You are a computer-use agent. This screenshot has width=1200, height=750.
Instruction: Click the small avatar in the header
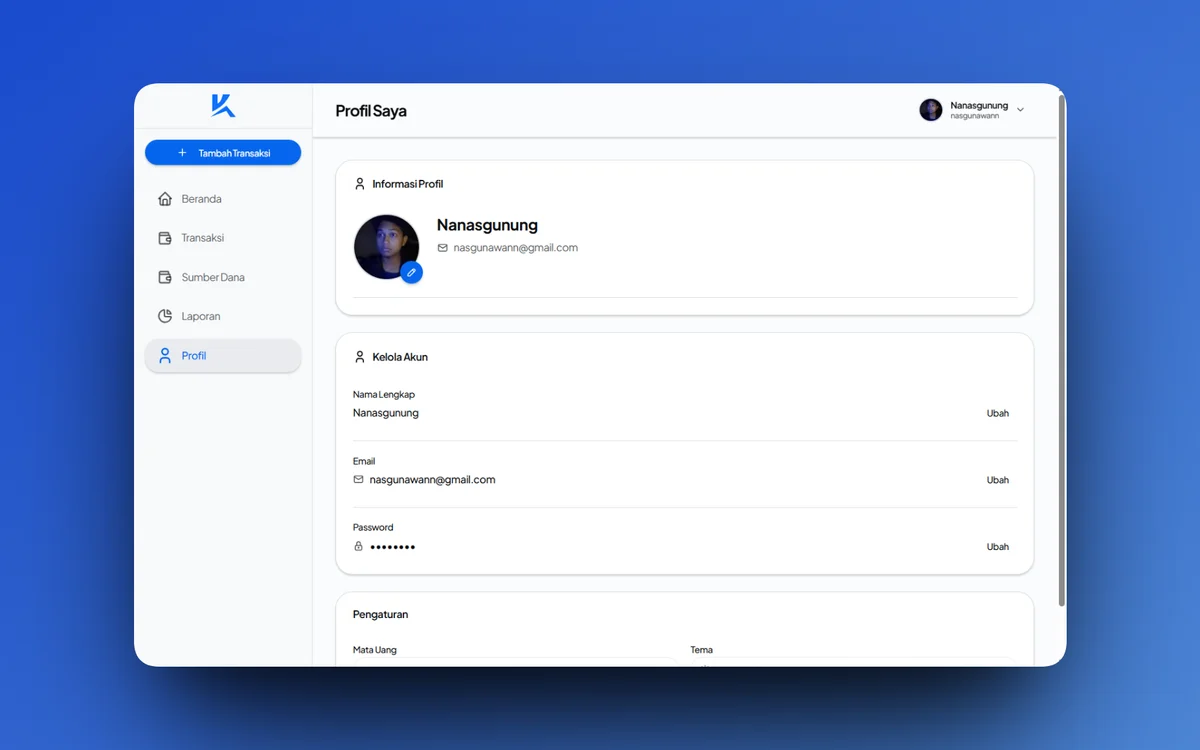[x=931, y=110]
